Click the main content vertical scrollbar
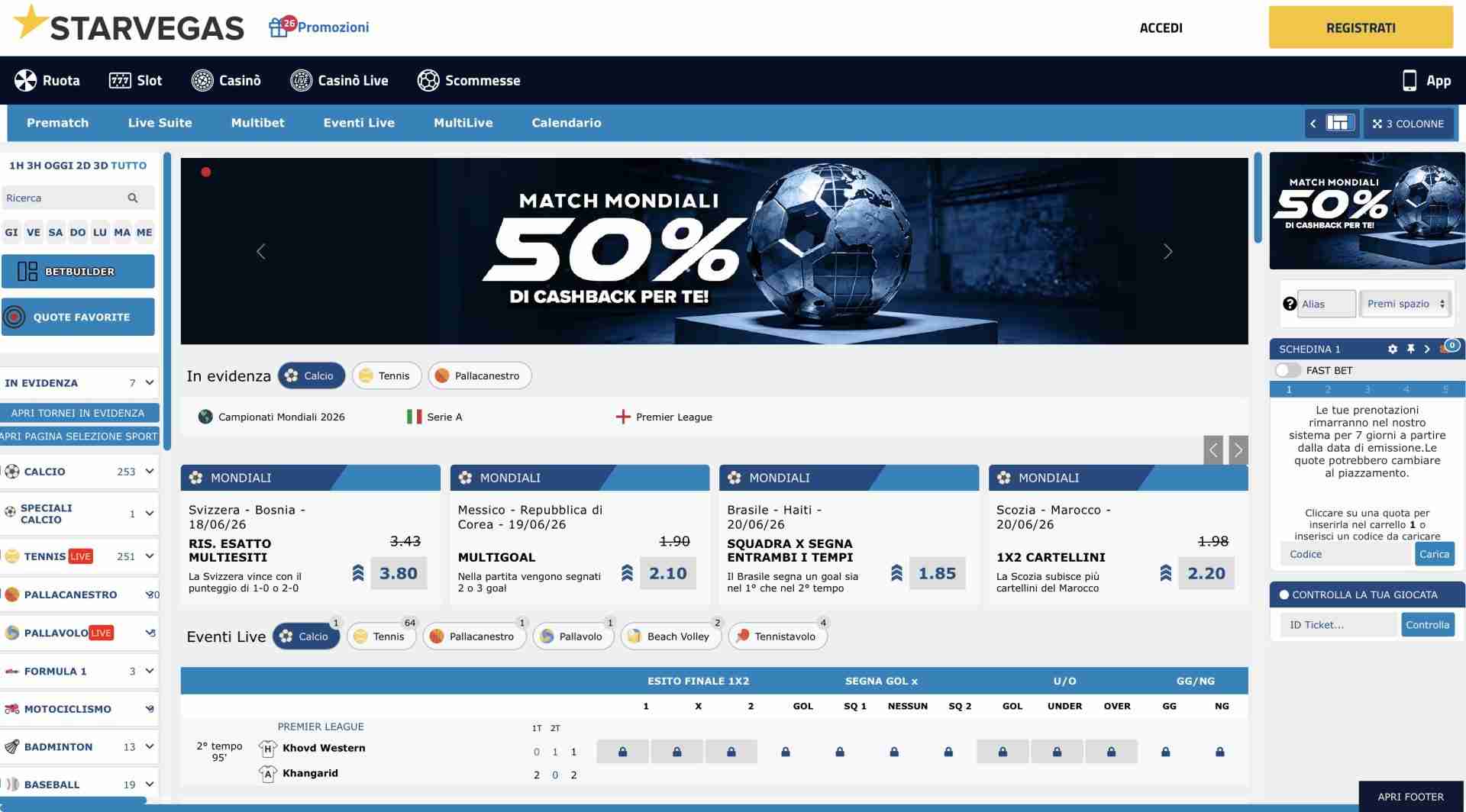The height and width of the screenshot is (812, 1466). (x=1258, y=198)
